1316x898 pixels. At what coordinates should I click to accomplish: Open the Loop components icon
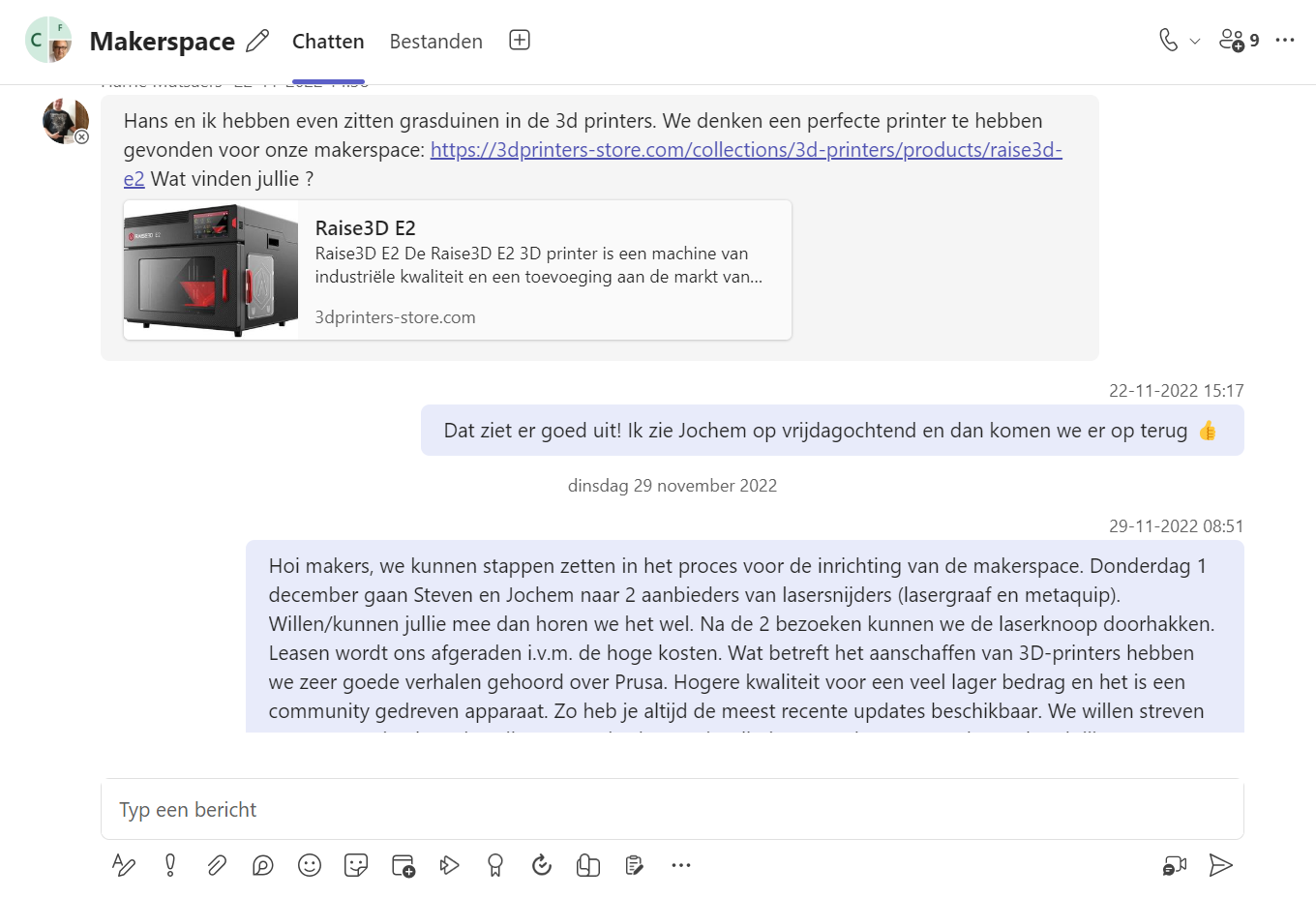(x=263, y=865)
